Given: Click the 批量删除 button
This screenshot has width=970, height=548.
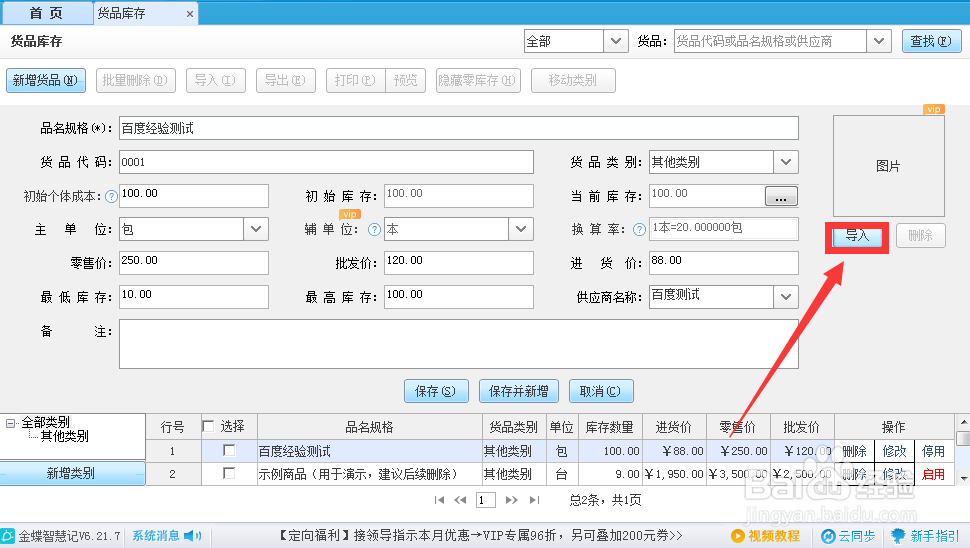Looking at the screenshot, I should coord(135,80).
